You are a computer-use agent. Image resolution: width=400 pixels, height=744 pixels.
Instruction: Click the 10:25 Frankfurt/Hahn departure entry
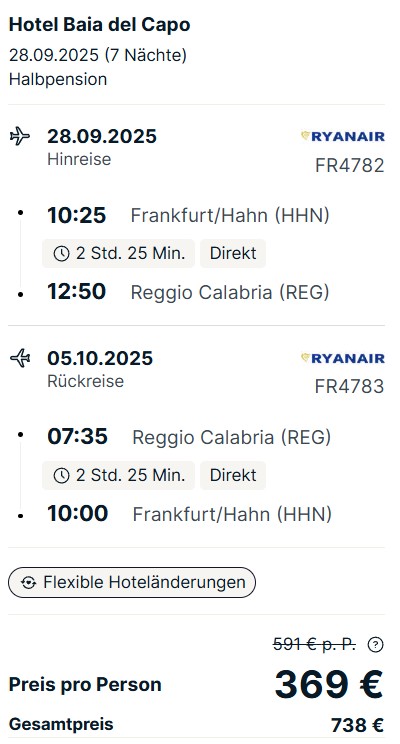click(188, 215)
